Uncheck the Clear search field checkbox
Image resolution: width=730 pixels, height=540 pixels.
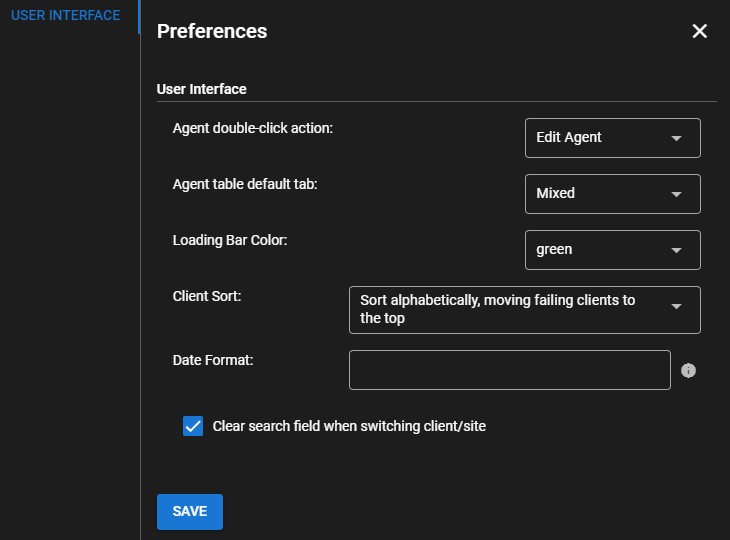193,426
